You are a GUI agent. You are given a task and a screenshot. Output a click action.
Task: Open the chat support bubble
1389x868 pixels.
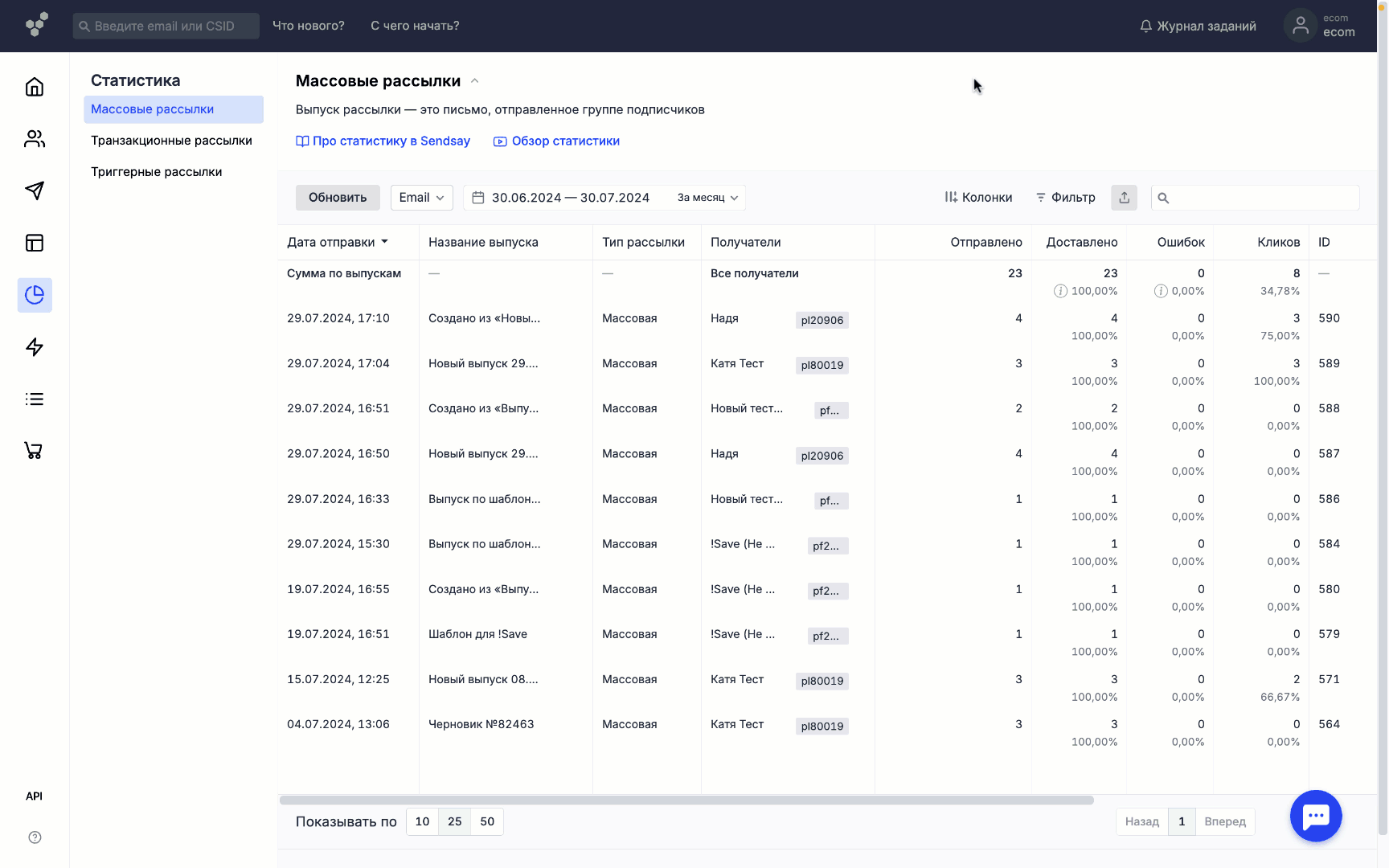(1315, 816)
